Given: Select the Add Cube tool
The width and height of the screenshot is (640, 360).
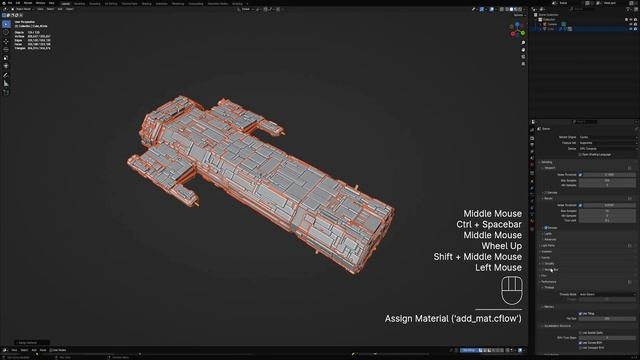Looking at the screenshot, I should click(6, 93).
